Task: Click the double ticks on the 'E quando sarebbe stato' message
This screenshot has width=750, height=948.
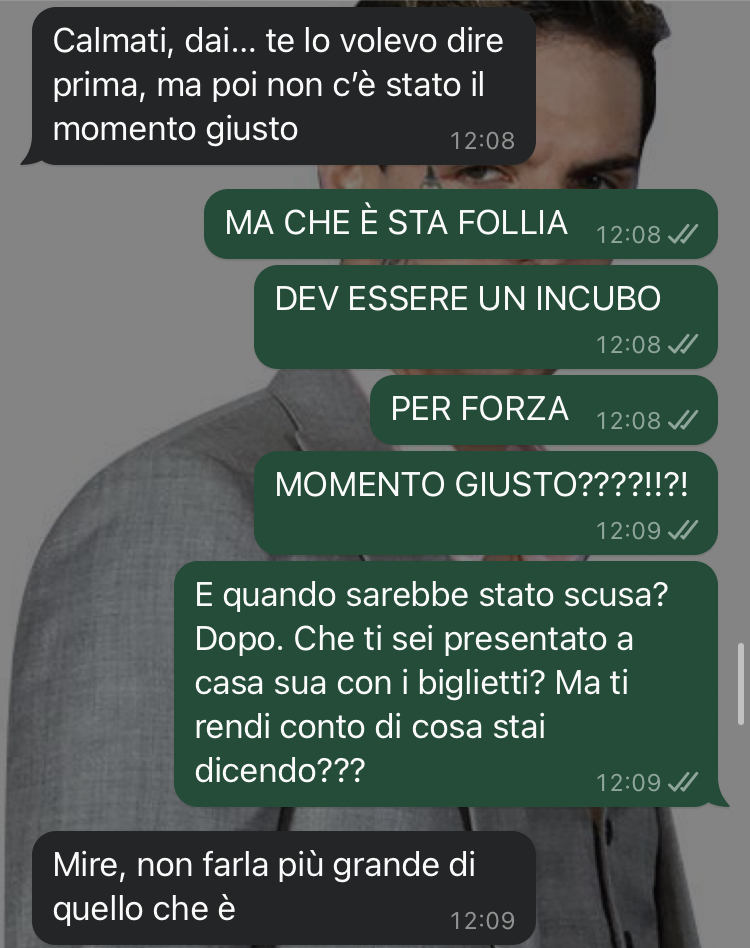Action: point(683,782)
